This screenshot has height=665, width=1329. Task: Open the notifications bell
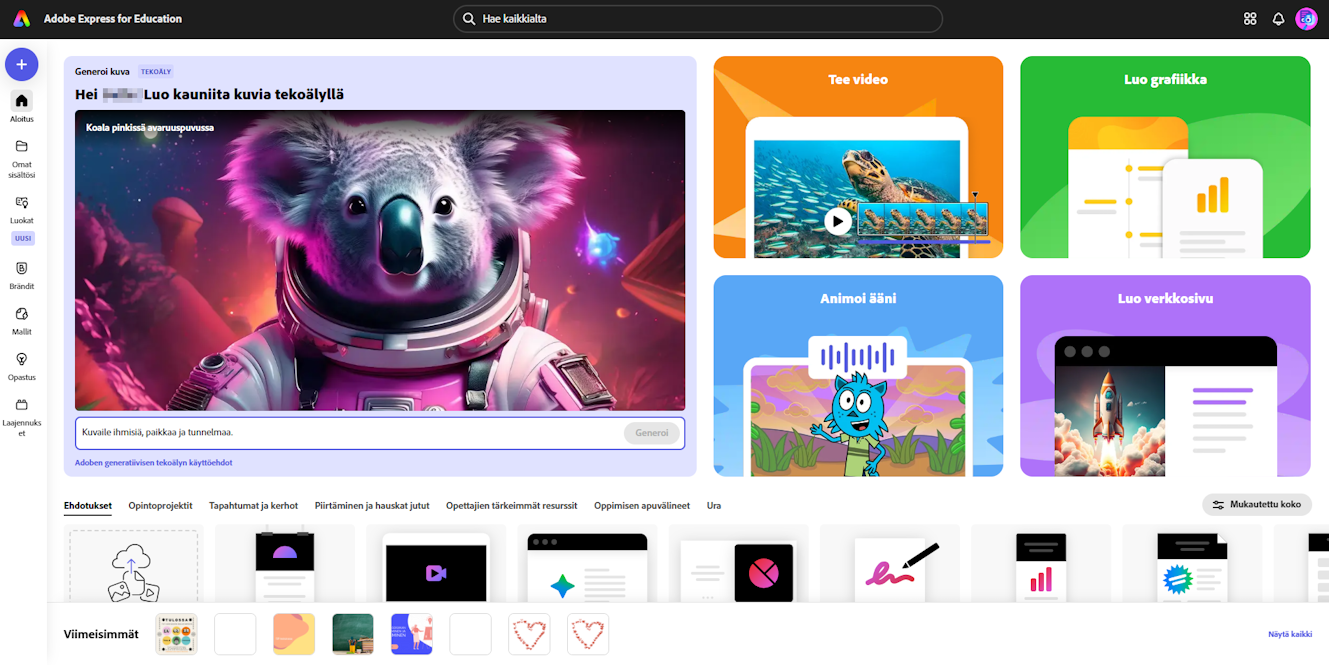[x=1278, y=19]
